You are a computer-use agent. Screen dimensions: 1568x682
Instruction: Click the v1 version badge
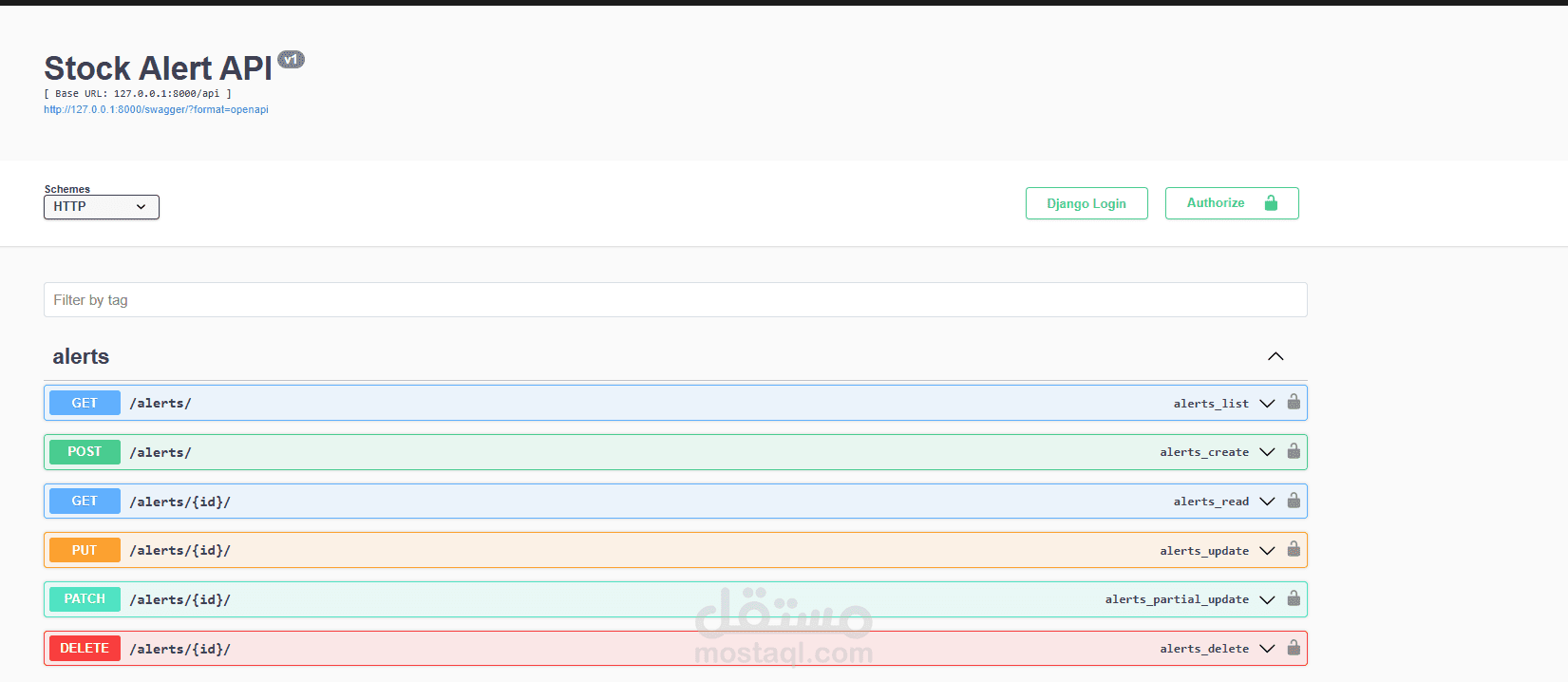291,59
